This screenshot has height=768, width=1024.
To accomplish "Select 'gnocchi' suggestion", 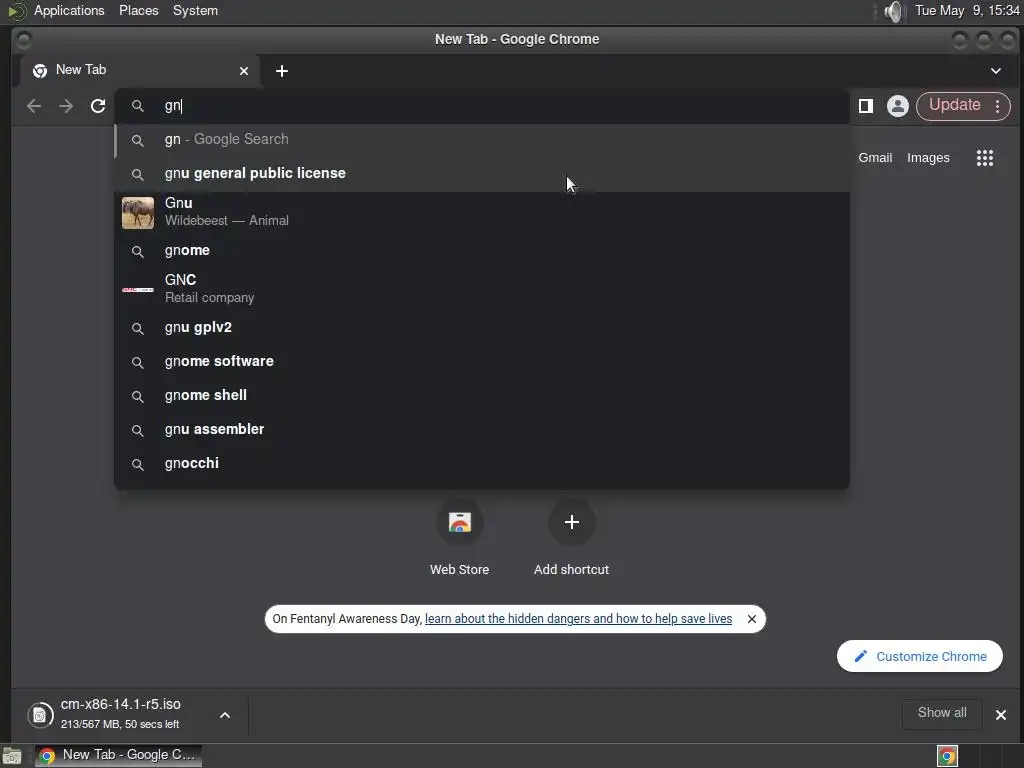I will [x=482, y=464].
